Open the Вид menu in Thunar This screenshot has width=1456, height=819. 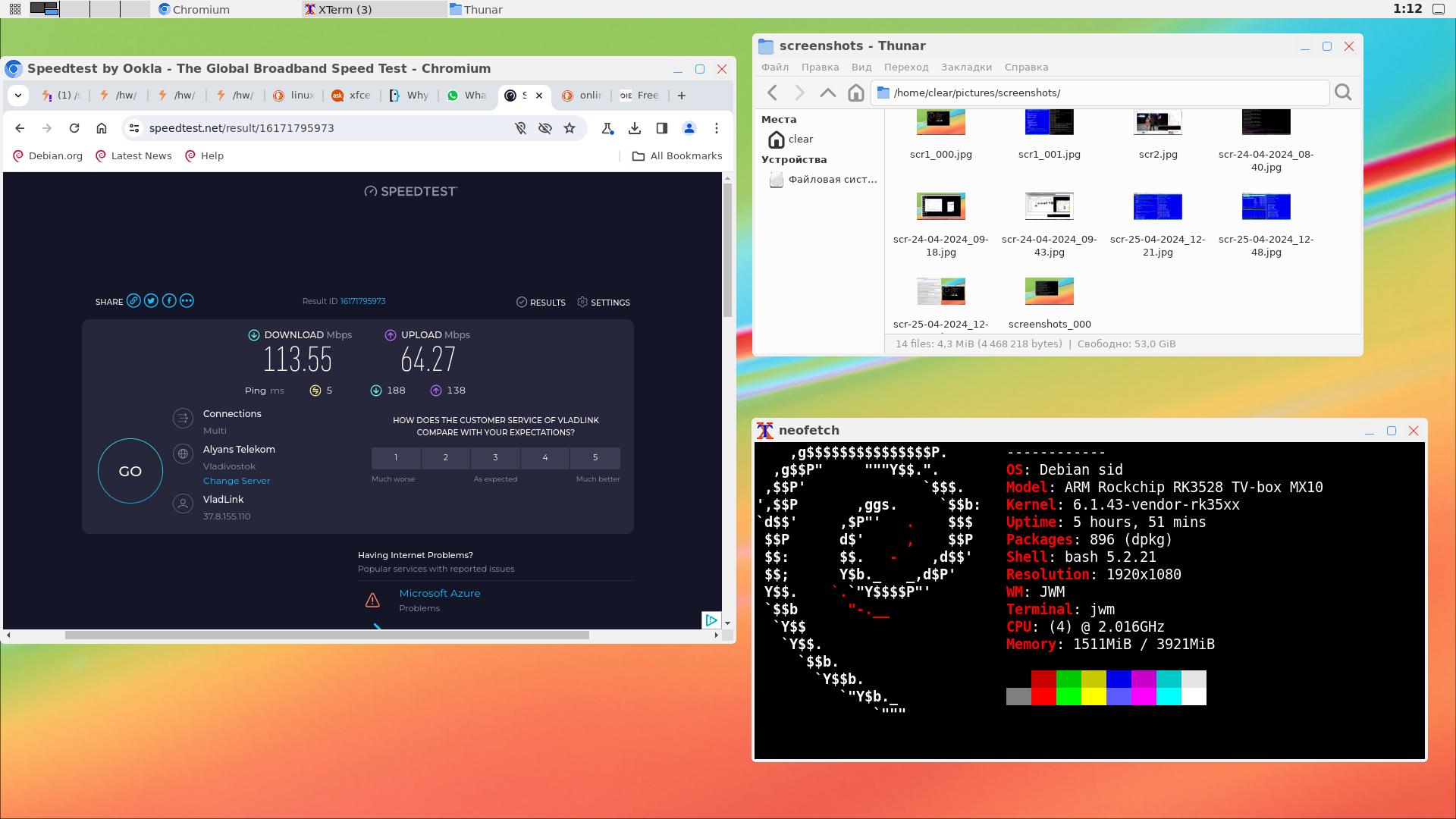pos(861,67)
